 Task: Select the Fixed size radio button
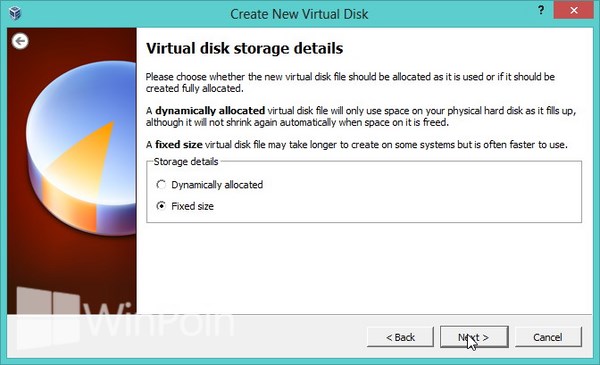pyautogui.click(x=161, y=206)
